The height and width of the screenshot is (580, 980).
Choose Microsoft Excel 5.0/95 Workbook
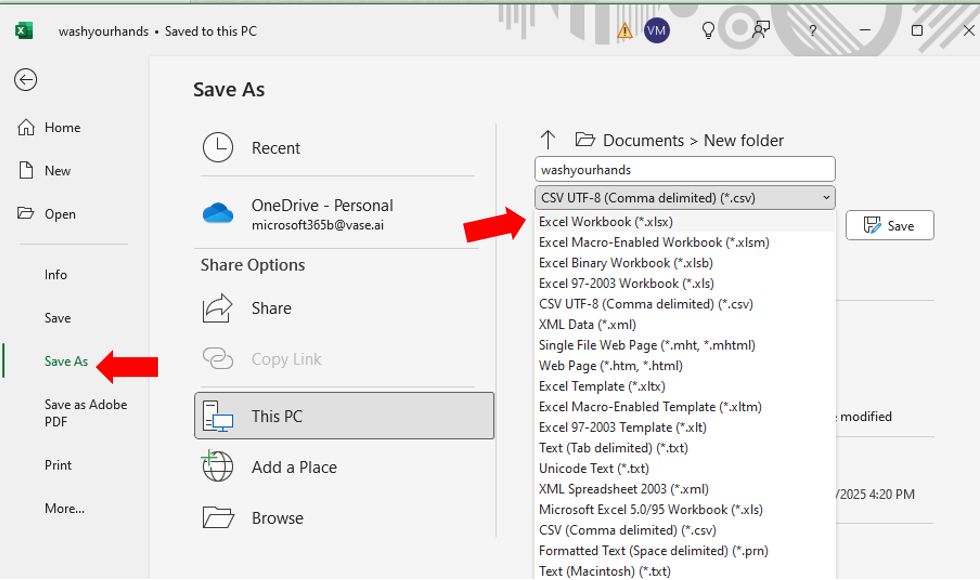(685, 510)
